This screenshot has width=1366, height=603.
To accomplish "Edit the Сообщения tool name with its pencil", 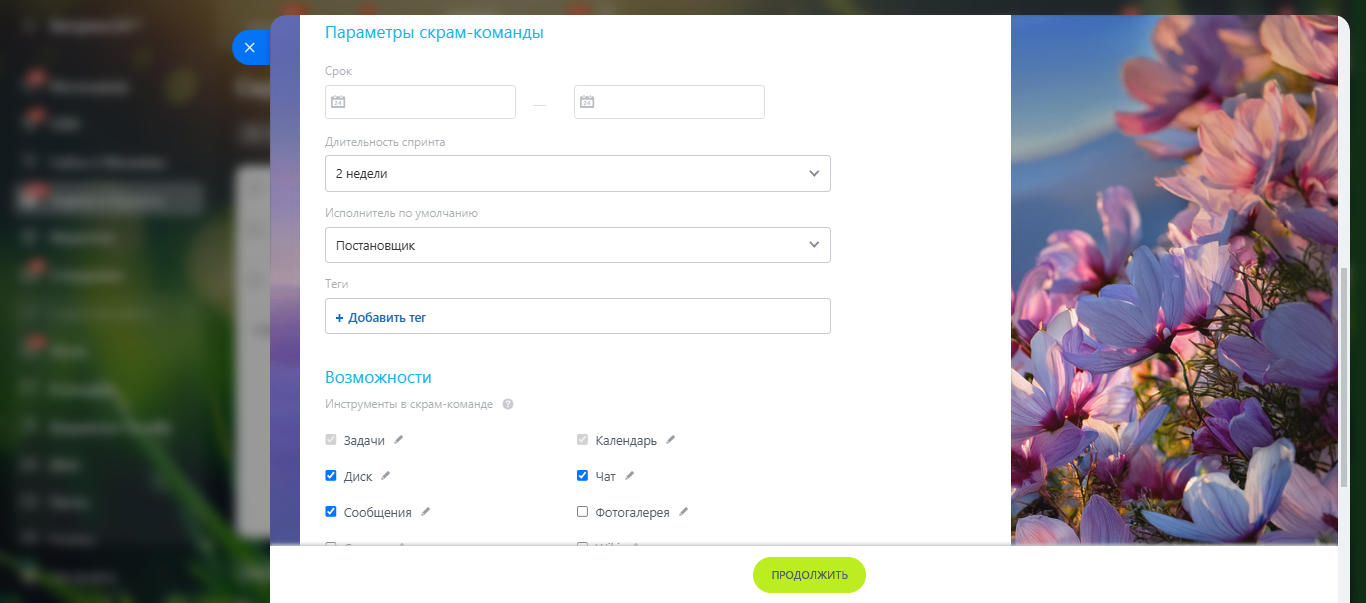I will point(425,511).
